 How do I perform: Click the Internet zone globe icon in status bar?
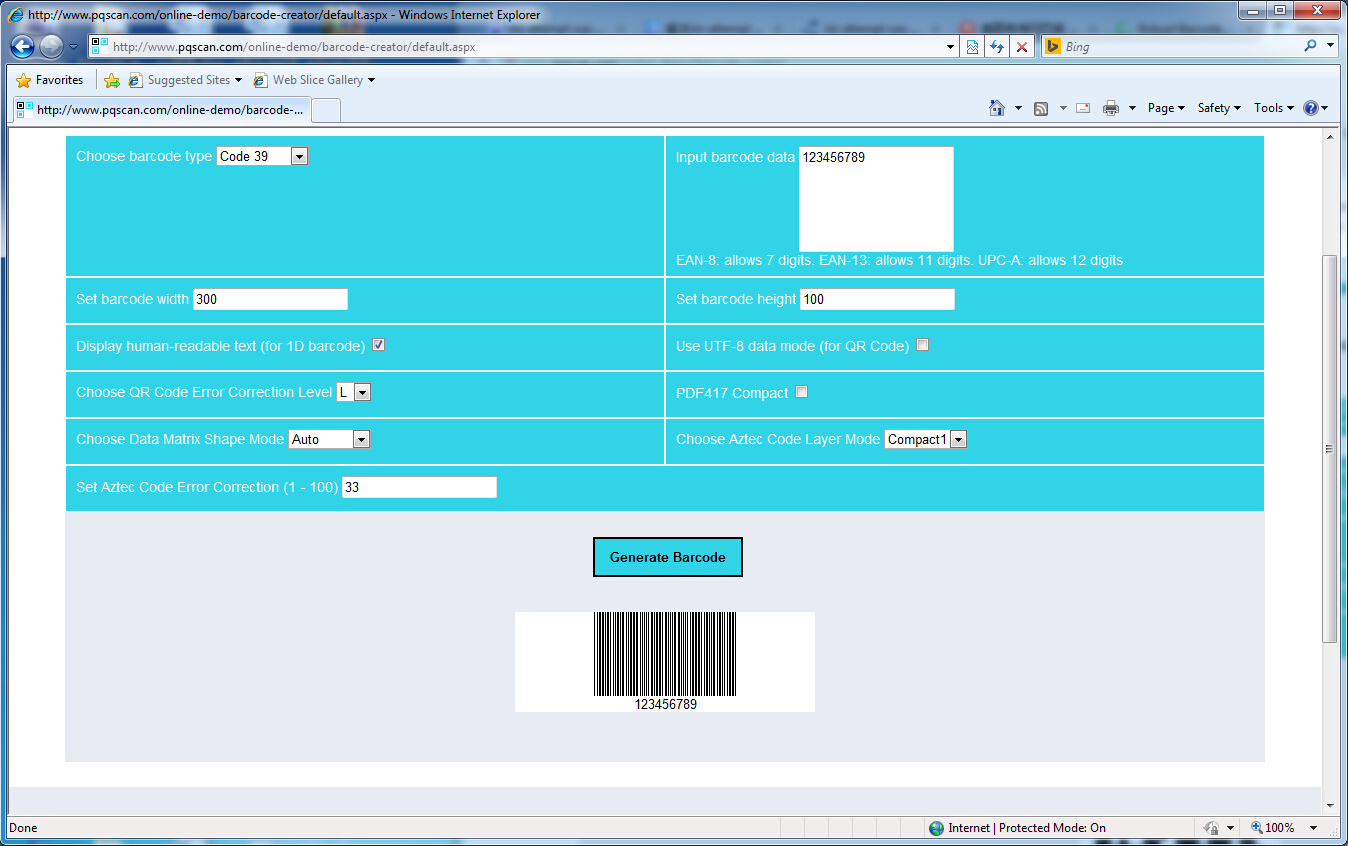(x=936, y=828)
